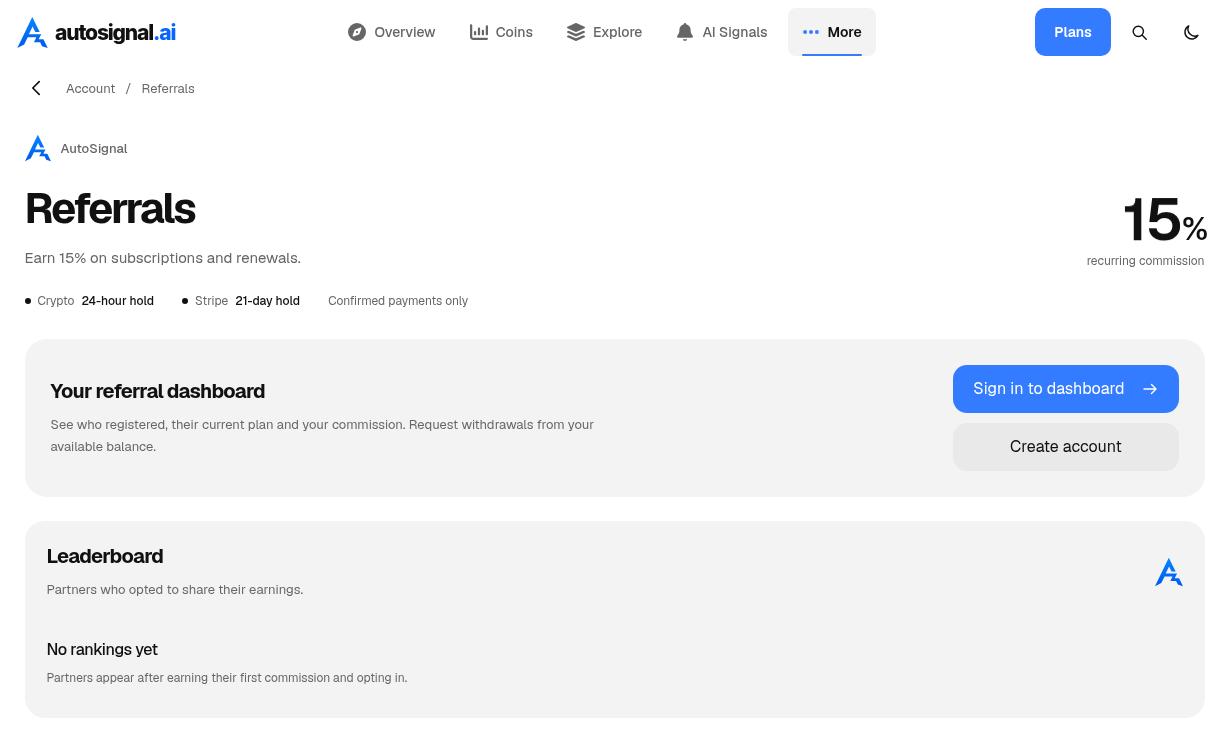Click the Referrals breadcrumb item
Screen dimensions: 1227x742
168,88
